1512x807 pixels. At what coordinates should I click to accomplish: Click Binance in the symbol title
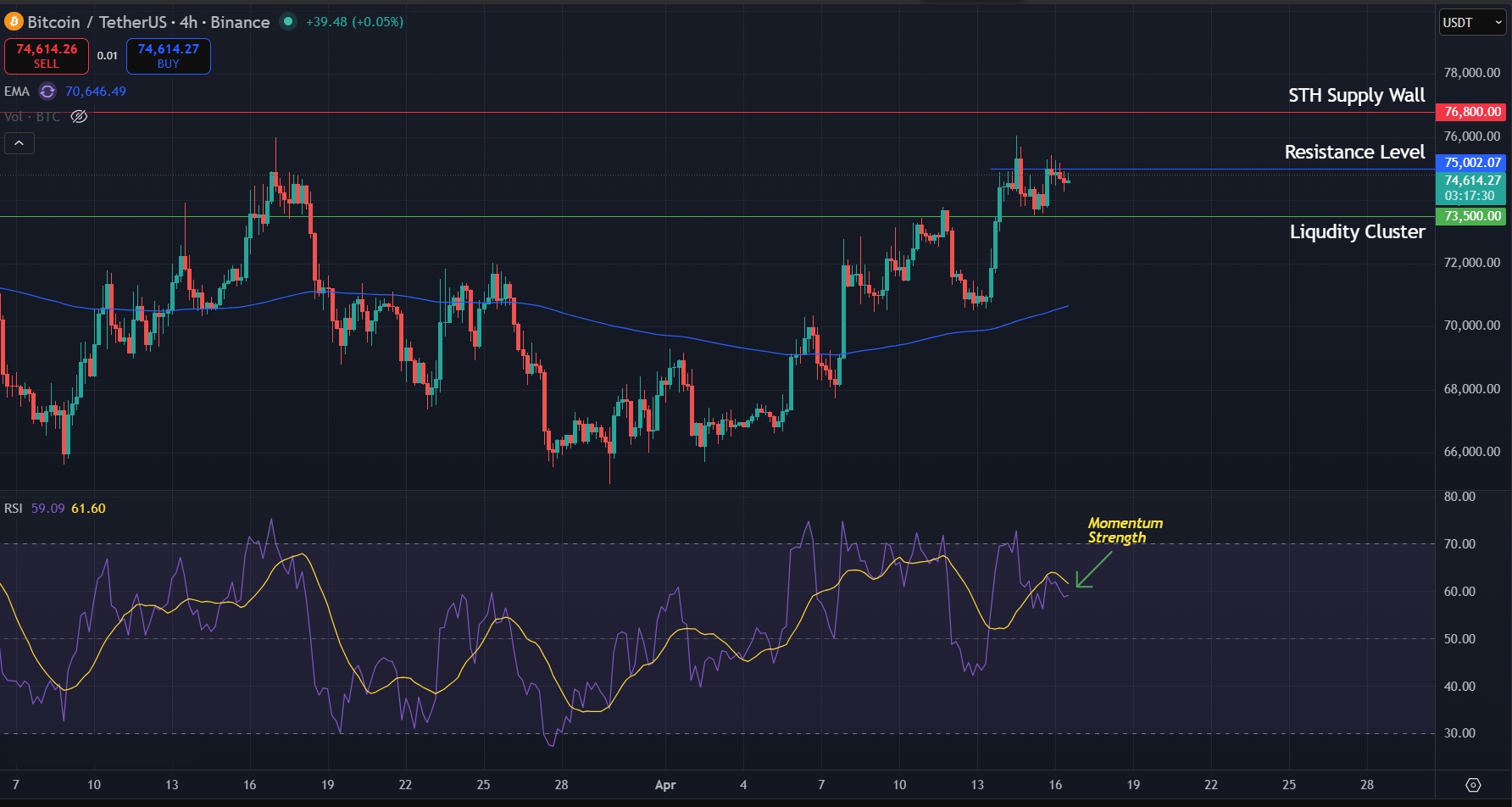pyautogui.click(x=240, y=22)
